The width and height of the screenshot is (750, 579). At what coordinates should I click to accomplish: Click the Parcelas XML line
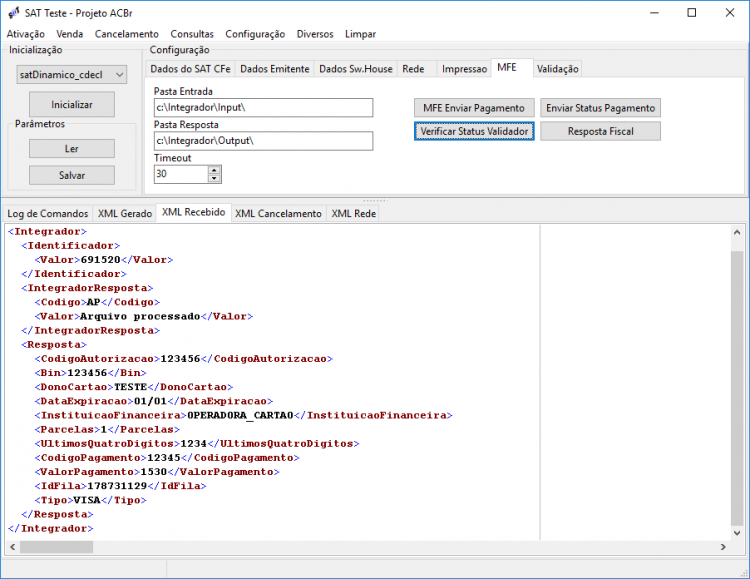click(107, 430)
